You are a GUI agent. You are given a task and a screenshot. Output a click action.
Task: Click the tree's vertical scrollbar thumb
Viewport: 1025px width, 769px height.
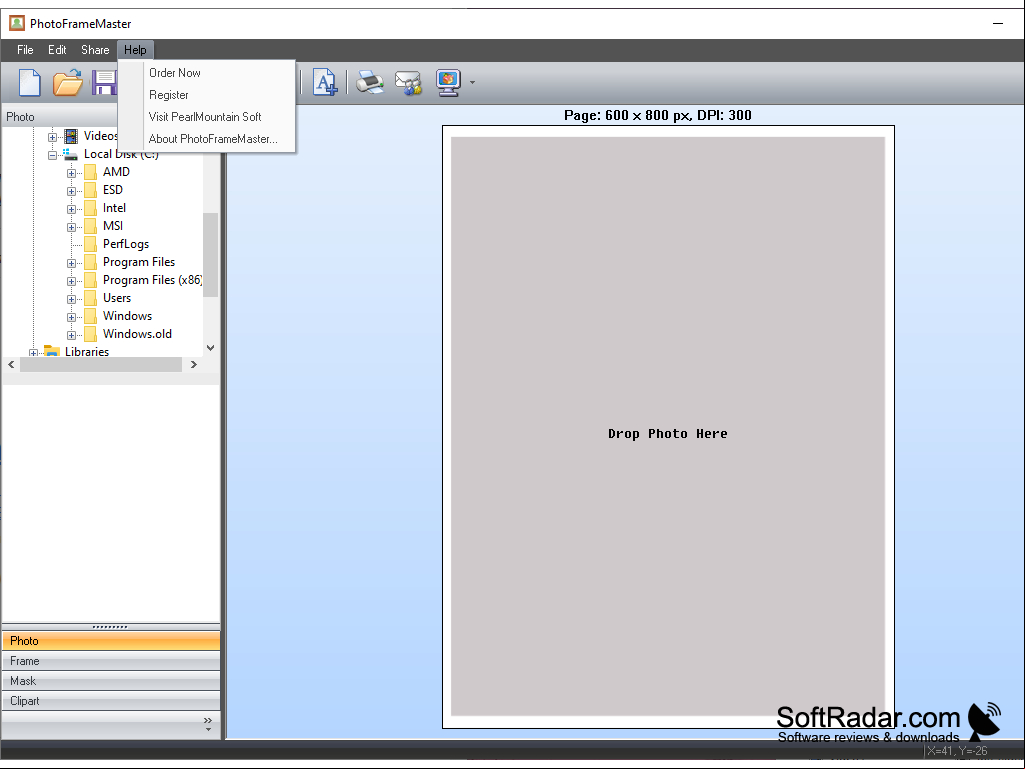210,255
